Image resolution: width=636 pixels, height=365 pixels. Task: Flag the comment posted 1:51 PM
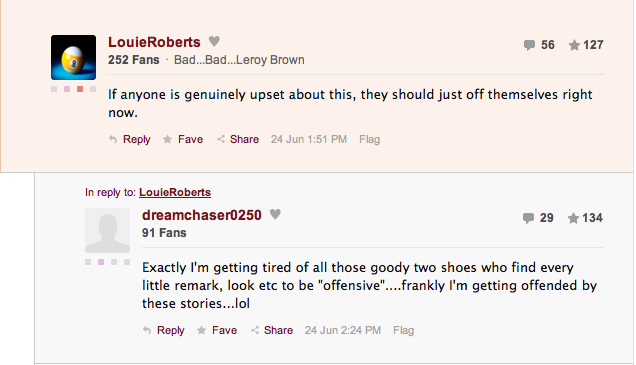coord(370,140)
